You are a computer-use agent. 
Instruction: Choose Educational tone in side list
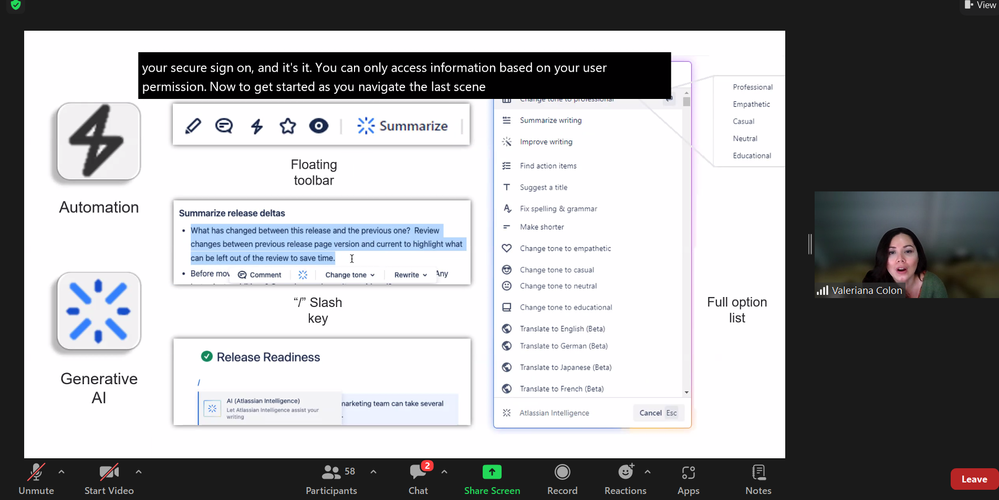(x=752, y=155)
